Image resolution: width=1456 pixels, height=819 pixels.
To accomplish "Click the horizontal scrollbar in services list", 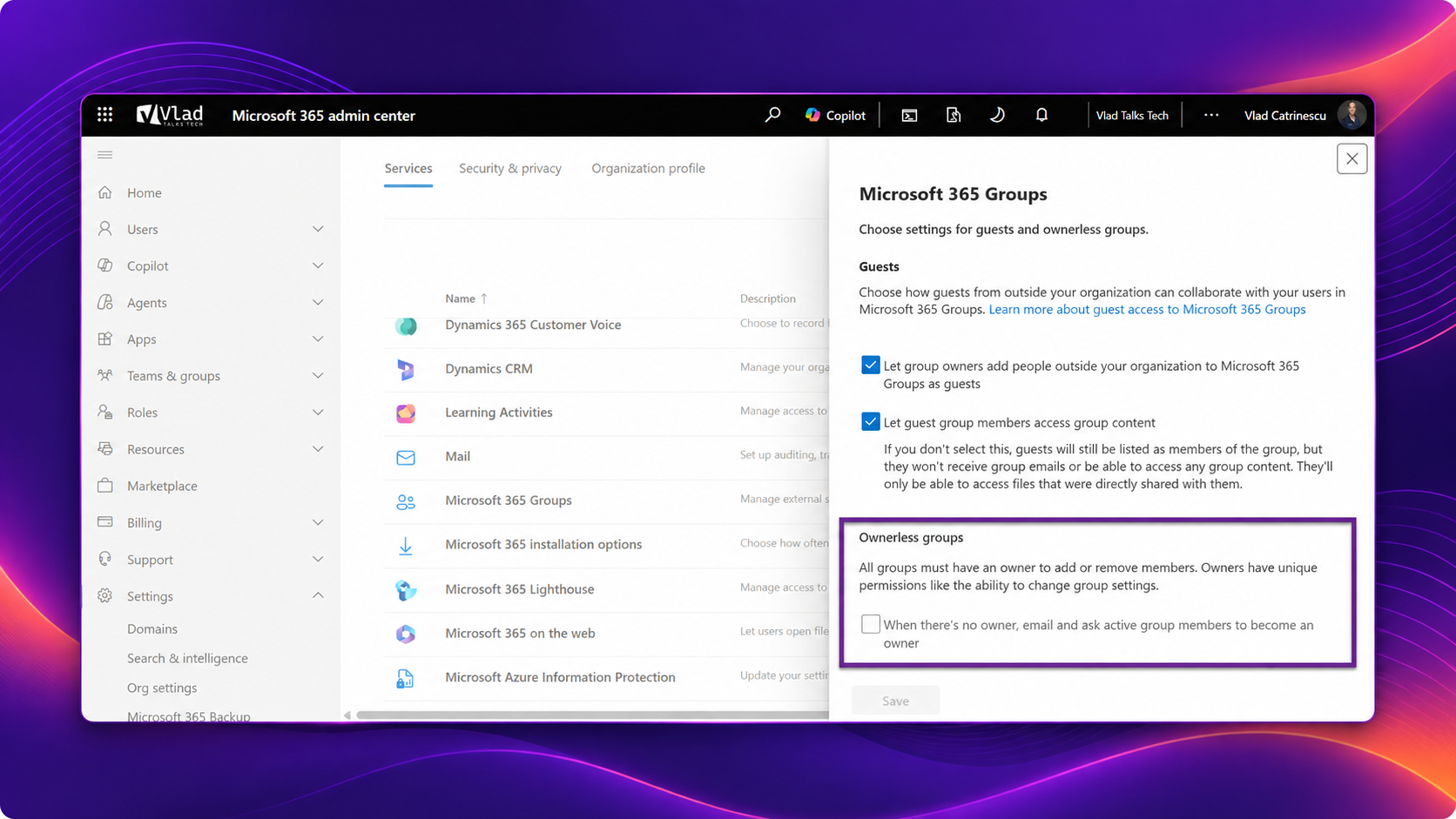I will (592, 715).
